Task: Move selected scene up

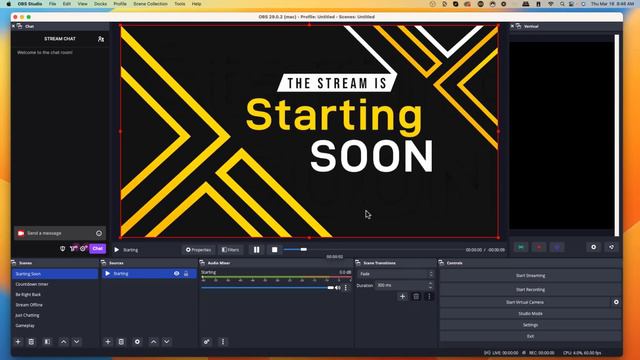Action: pyautogui.click(x=64, y=342)
